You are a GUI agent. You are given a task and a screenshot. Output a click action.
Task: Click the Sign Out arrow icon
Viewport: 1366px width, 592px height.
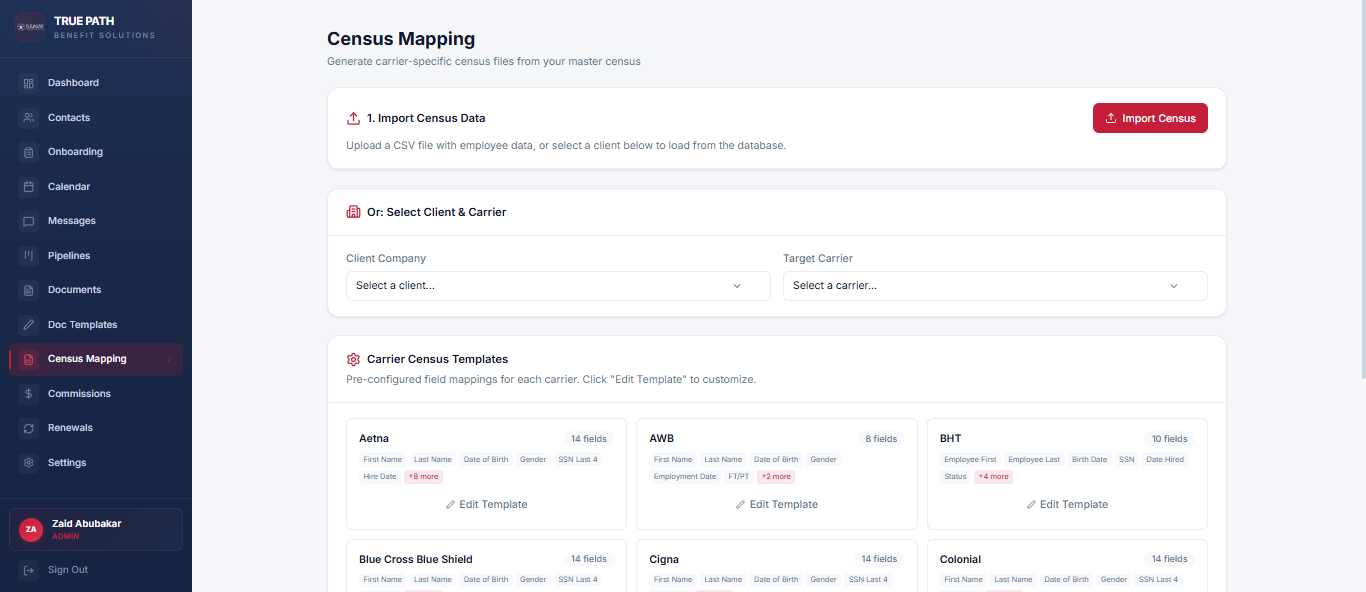click(29, 570)
